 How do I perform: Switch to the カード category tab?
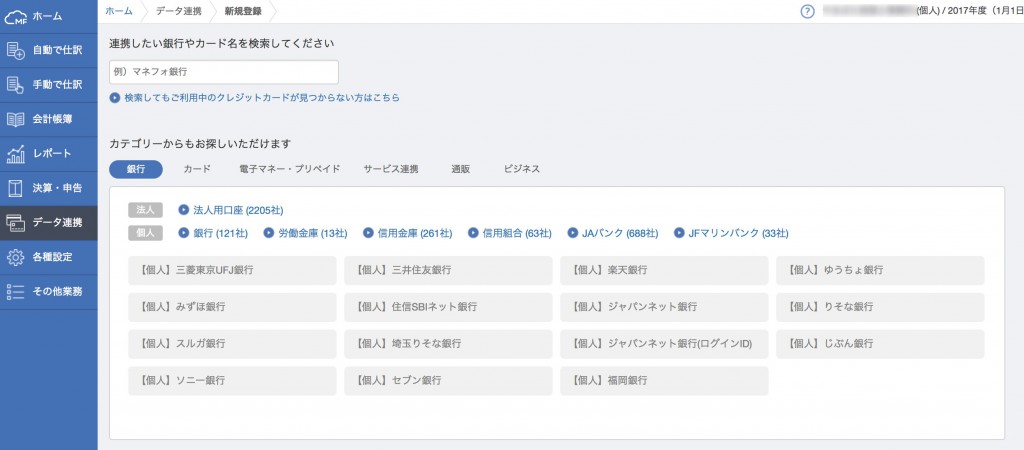click(197, 169)
